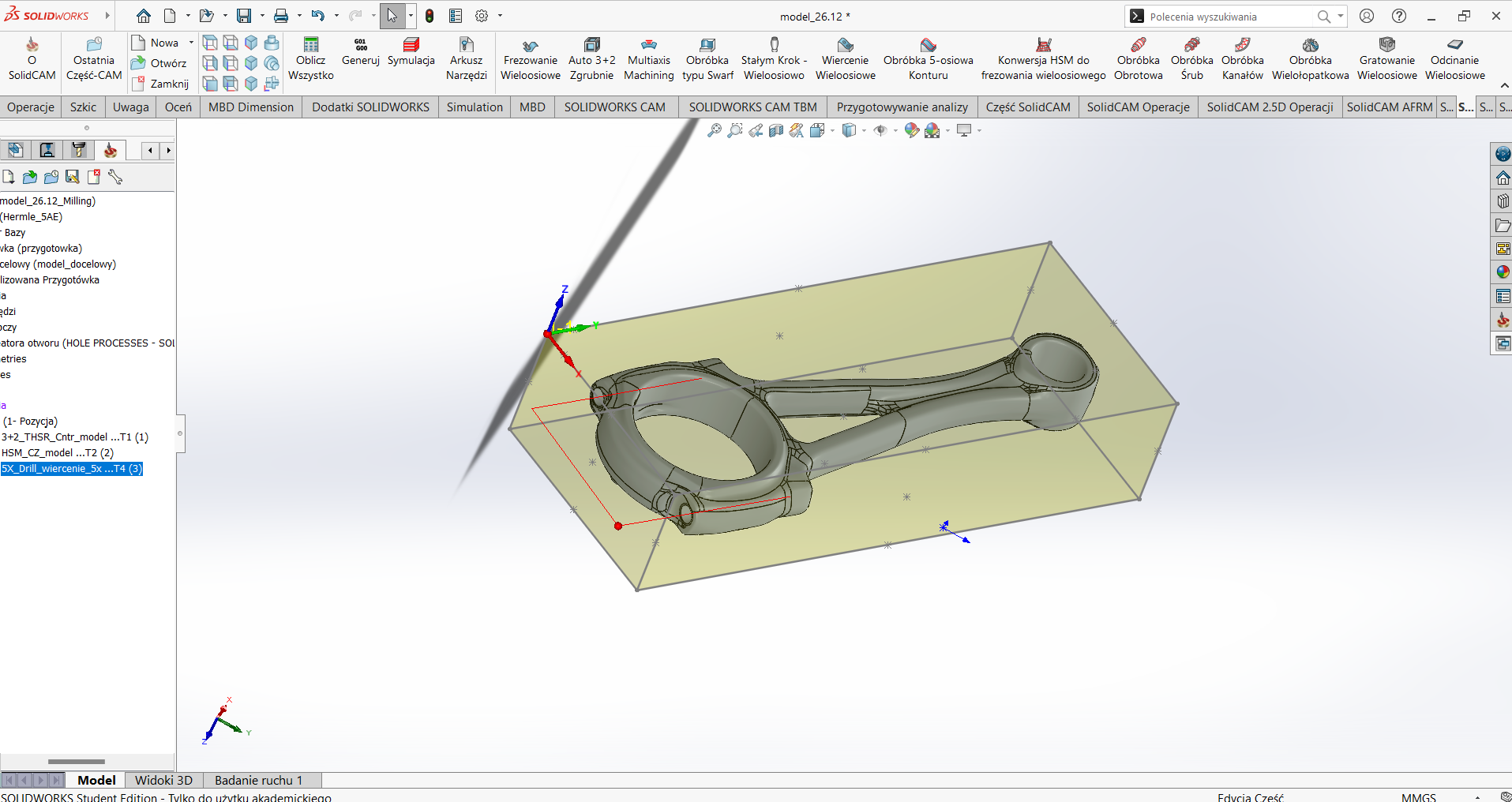Start Symulacja from the ribbon
This screenshot has height=802, width=1512.
tap(411, 52)
